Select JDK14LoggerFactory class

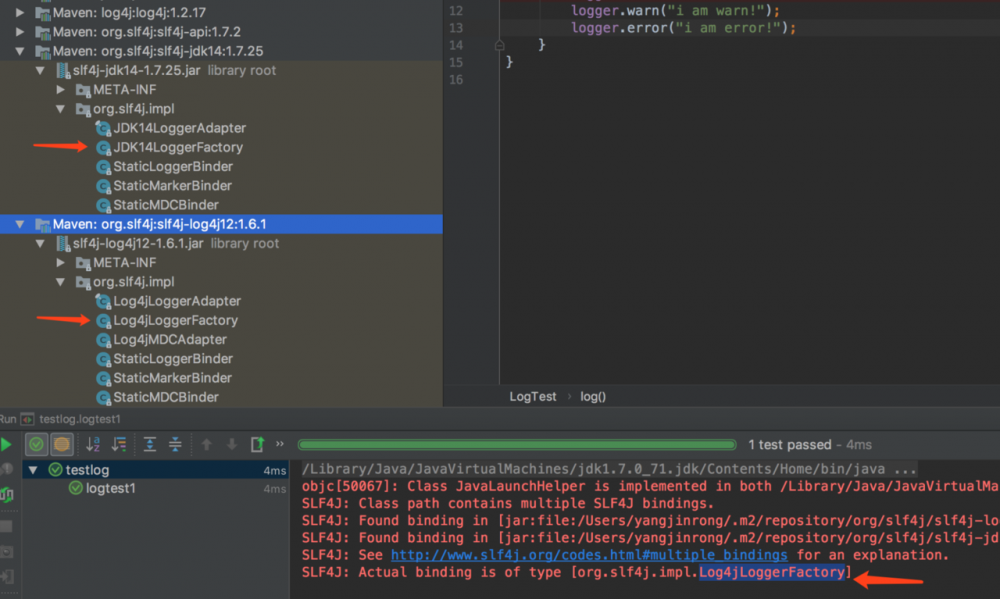point(178,147)
